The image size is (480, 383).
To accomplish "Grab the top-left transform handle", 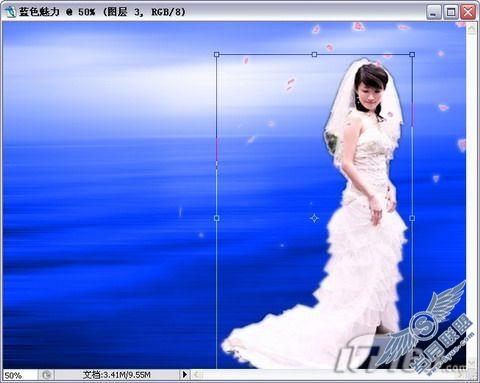I will [x=217, y=54].
